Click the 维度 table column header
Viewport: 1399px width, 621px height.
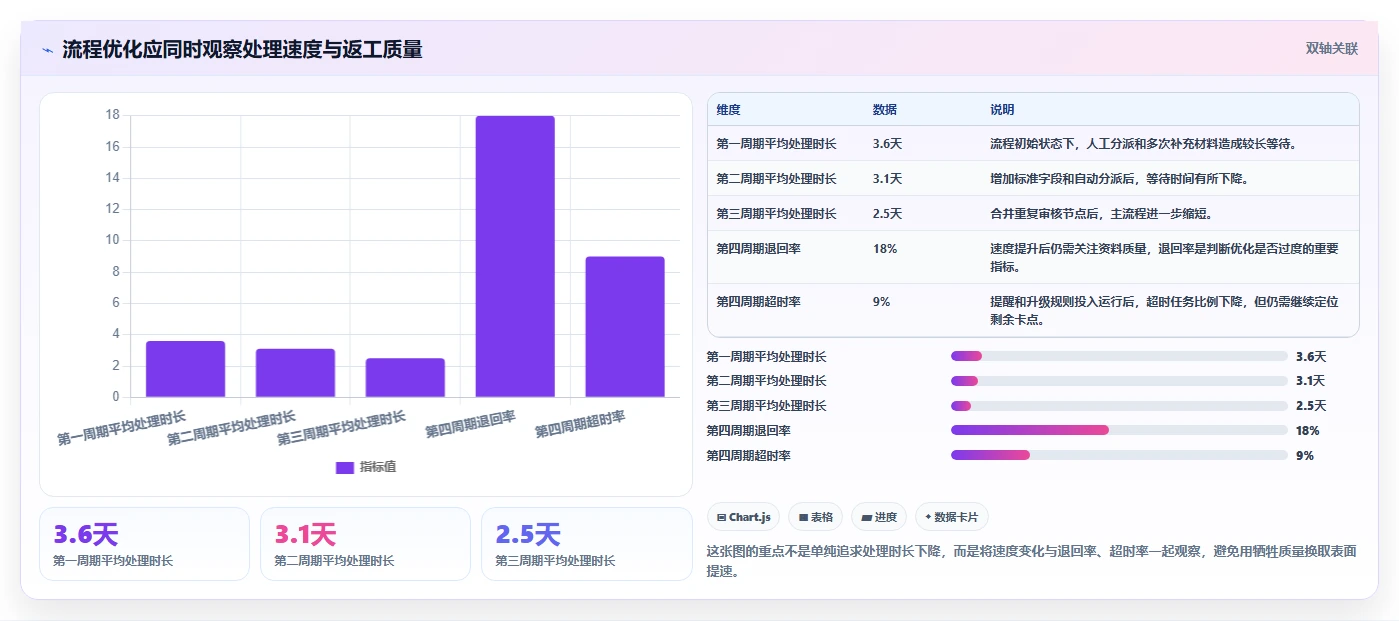click(x=728, y=110)
